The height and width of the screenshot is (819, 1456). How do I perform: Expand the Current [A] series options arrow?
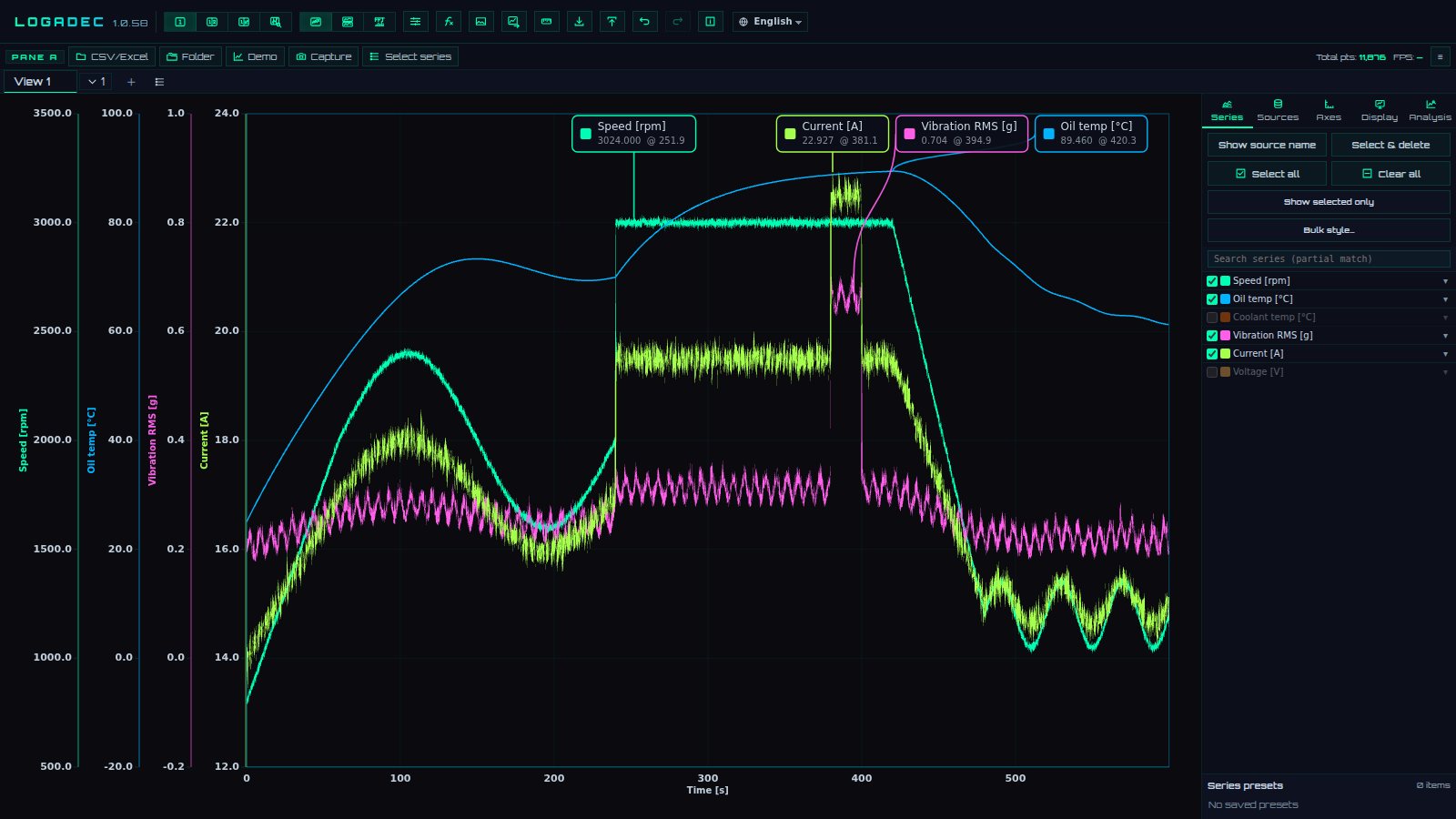point(1445,354)
